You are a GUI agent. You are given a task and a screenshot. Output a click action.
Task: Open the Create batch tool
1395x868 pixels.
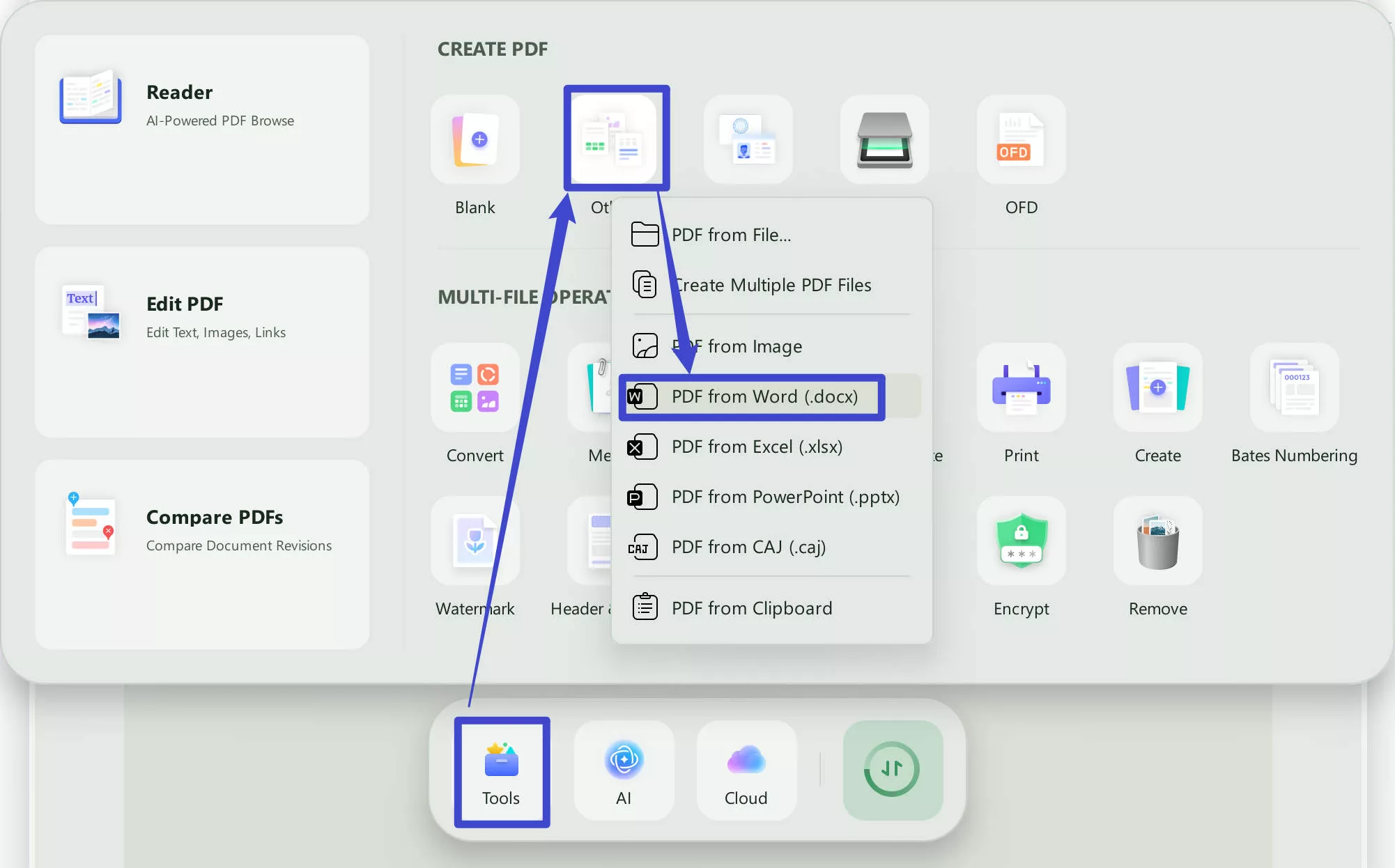[x=1157, y=388]
